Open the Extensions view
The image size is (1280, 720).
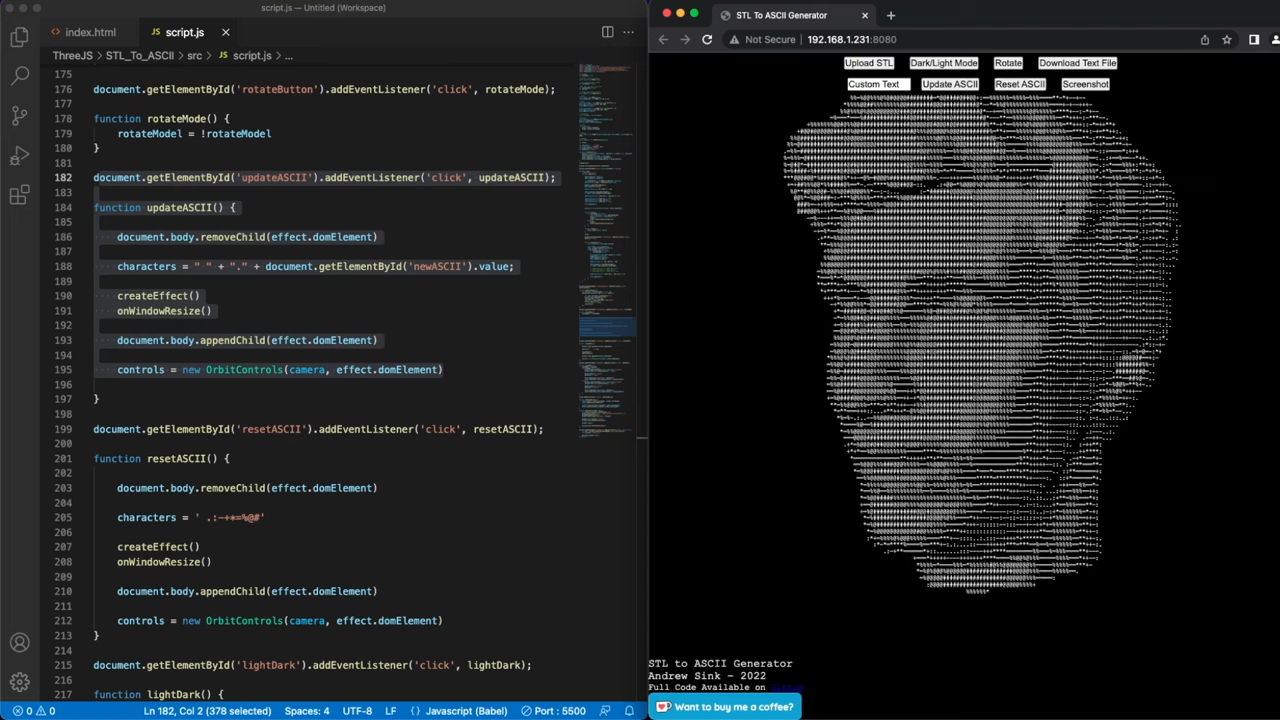(19, 195)
